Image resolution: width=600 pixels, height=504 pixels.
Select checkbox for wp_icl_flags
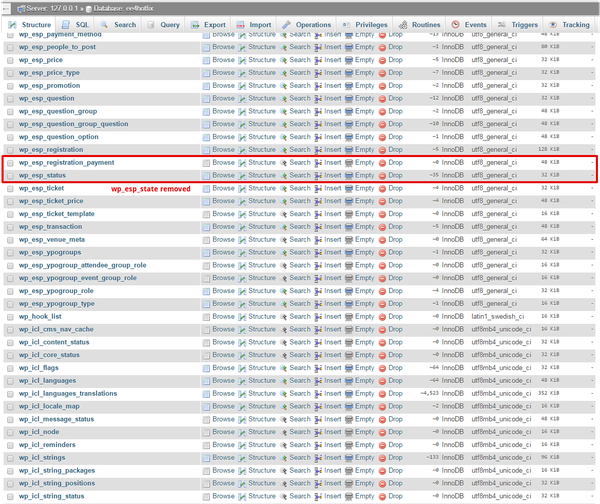pyautogui.click(x=10, y=368)
